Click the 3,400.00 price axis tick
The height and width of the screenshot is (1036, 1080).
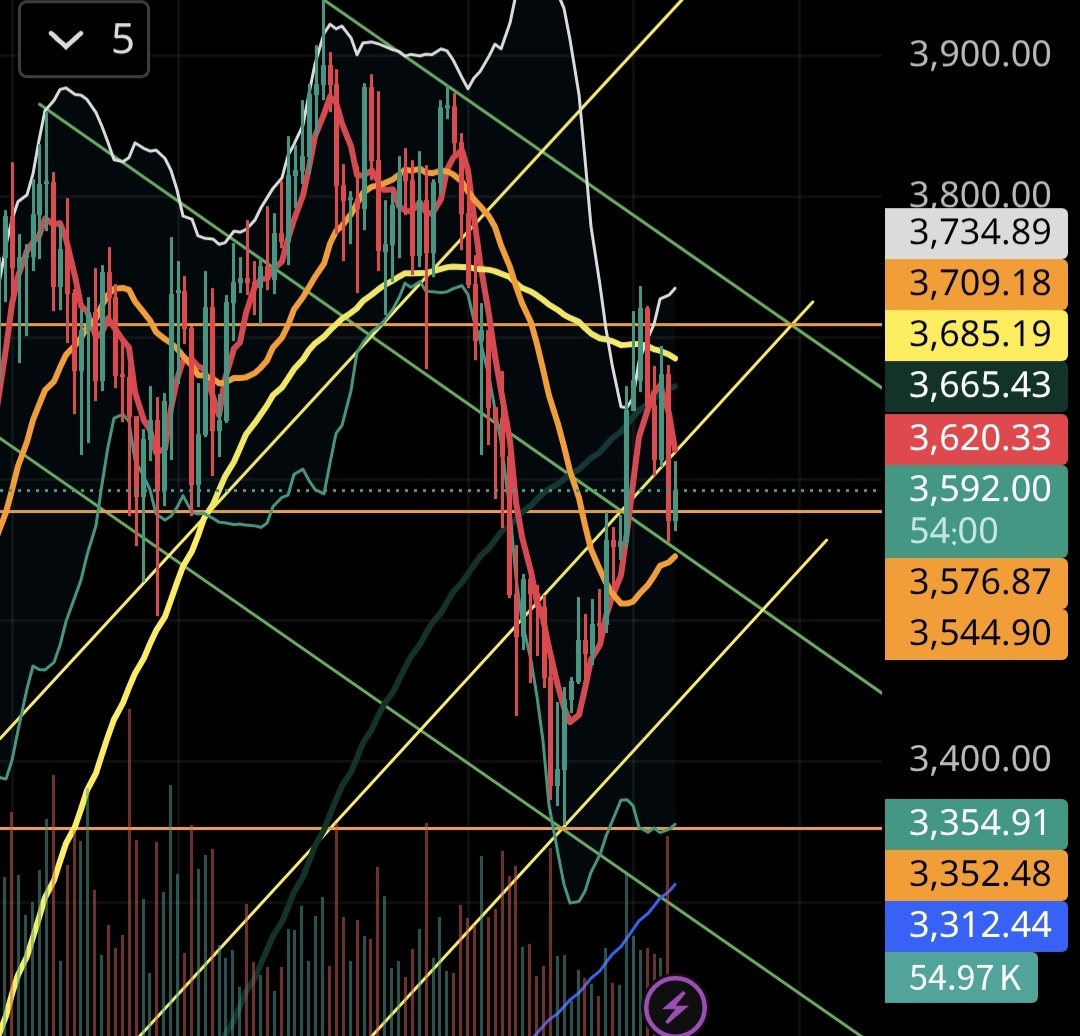click(x=979, y=759)
